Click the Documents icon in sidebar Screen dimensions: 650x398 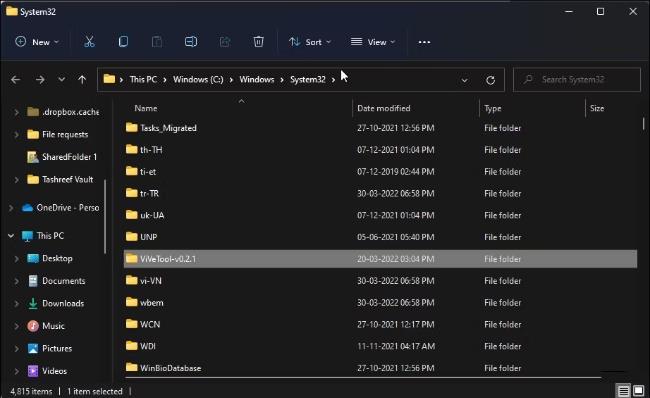(33, 281)
